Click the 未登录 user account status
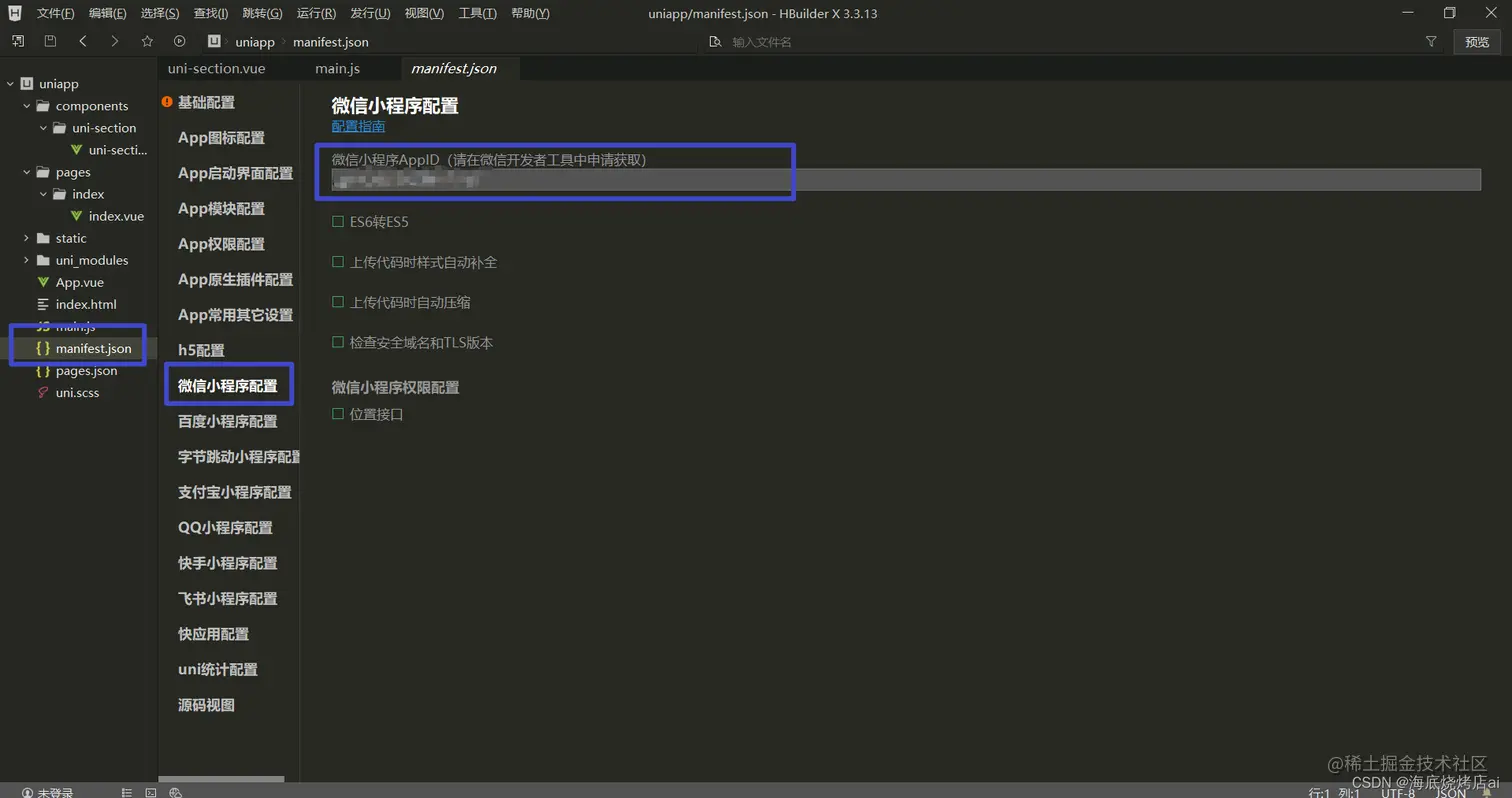1512x798 pixels. click(x=47, y=792)
